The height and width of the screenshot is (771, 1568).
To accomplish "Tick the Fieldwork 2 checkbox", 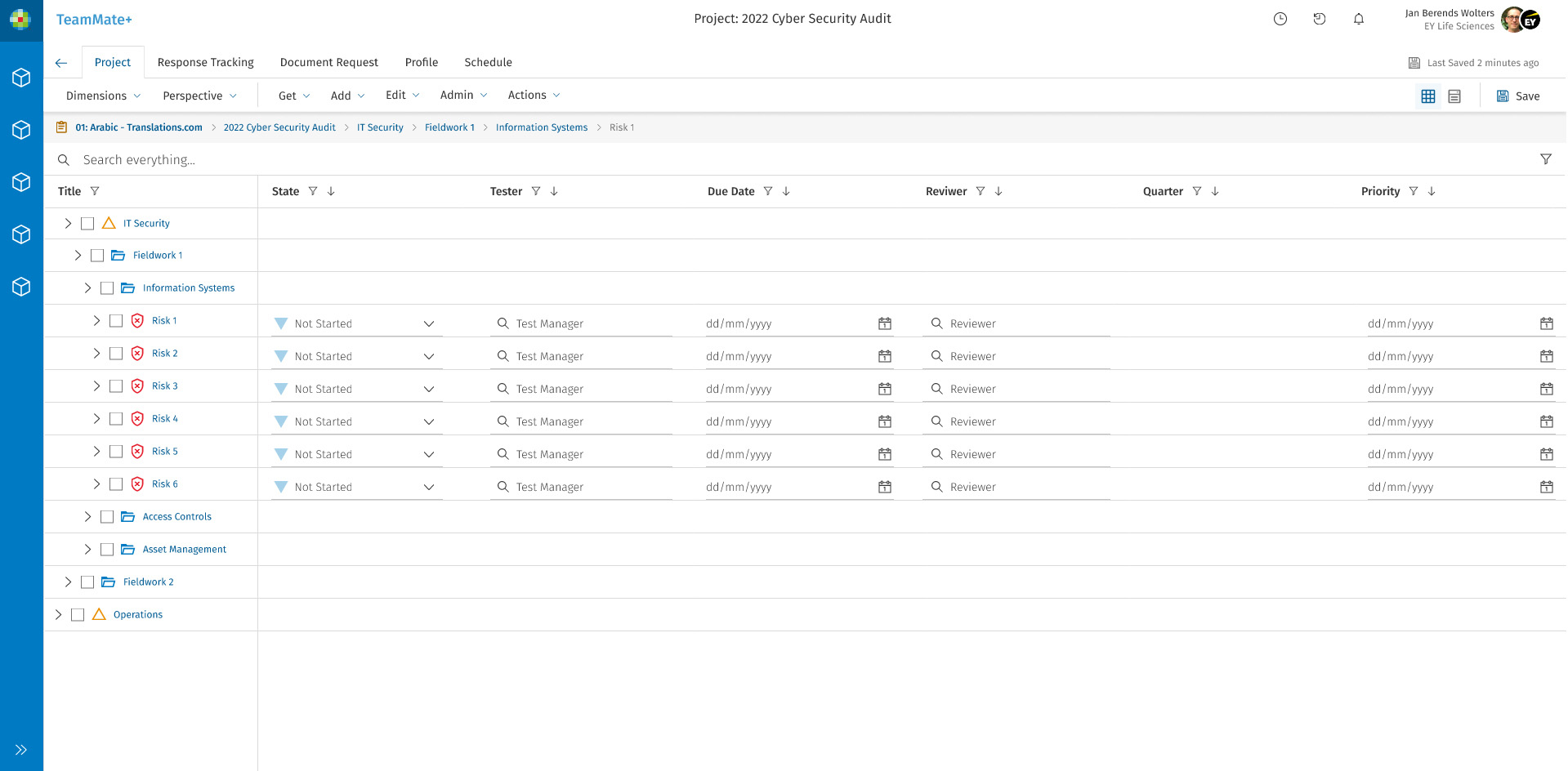I will [87, 582].
